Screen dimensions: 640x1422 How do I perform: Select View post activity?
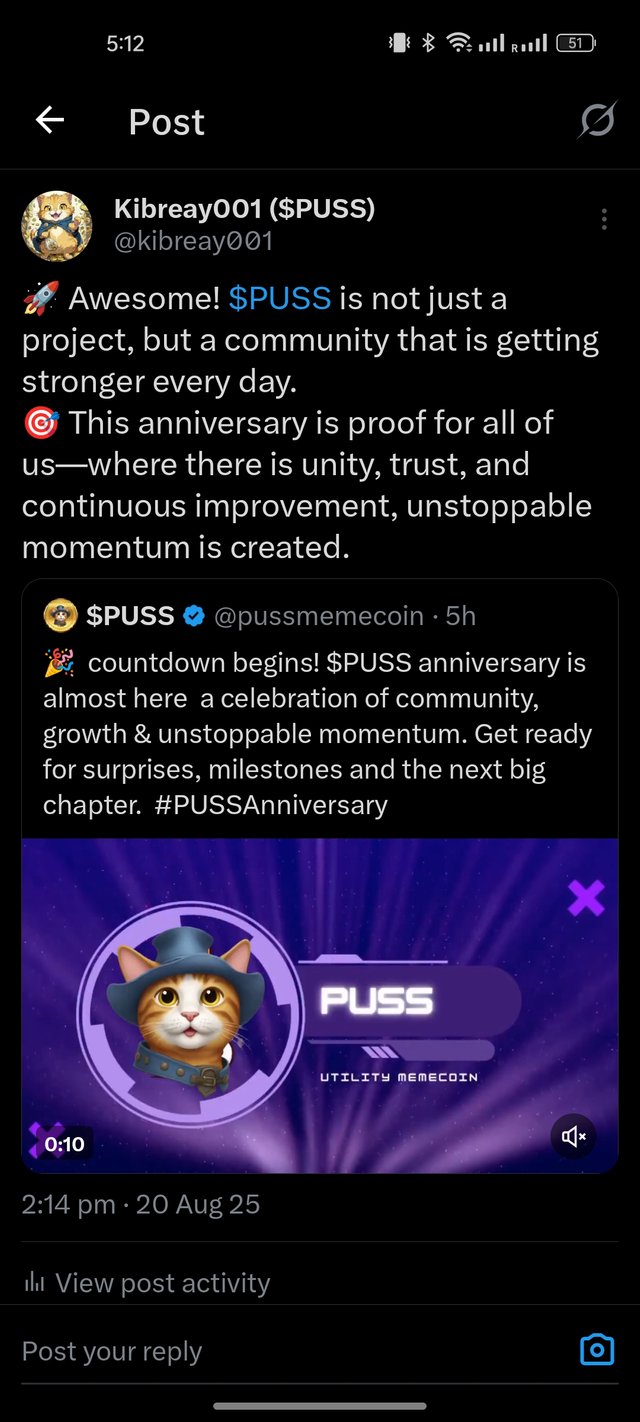(x=162, y=1282)
